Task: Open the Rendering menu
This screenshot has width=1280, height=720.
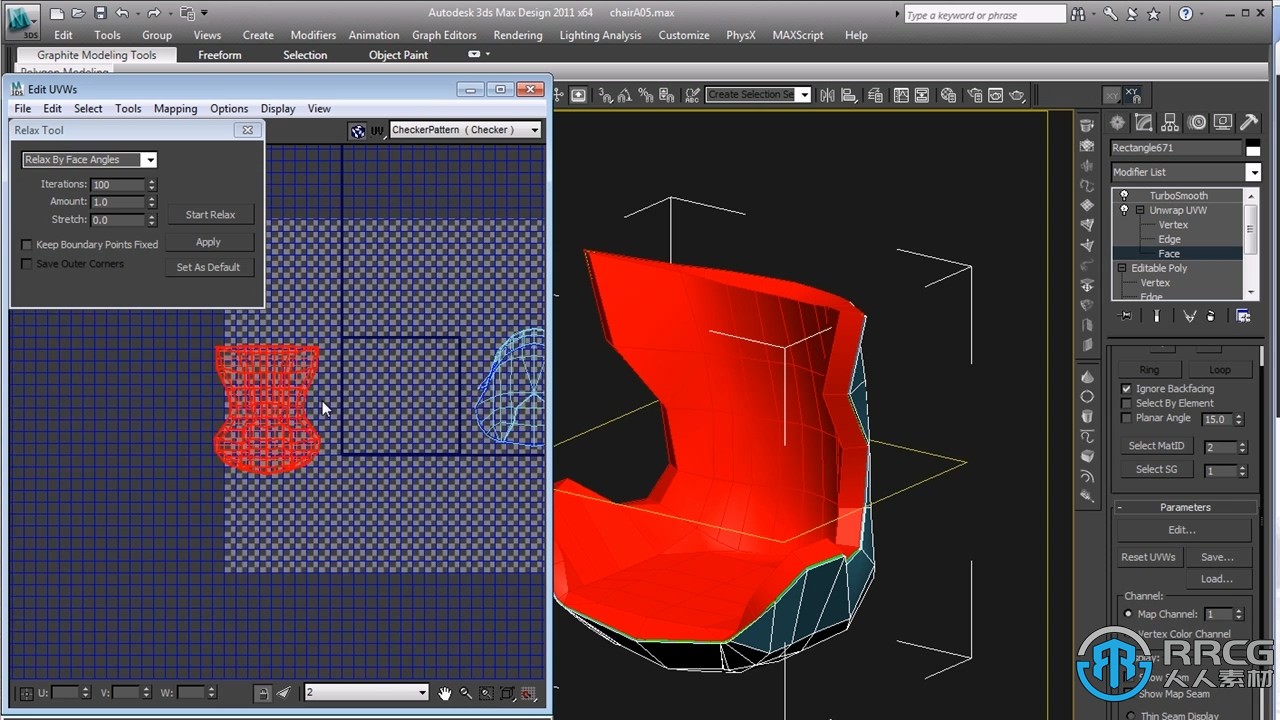Action: pos(518,35)
